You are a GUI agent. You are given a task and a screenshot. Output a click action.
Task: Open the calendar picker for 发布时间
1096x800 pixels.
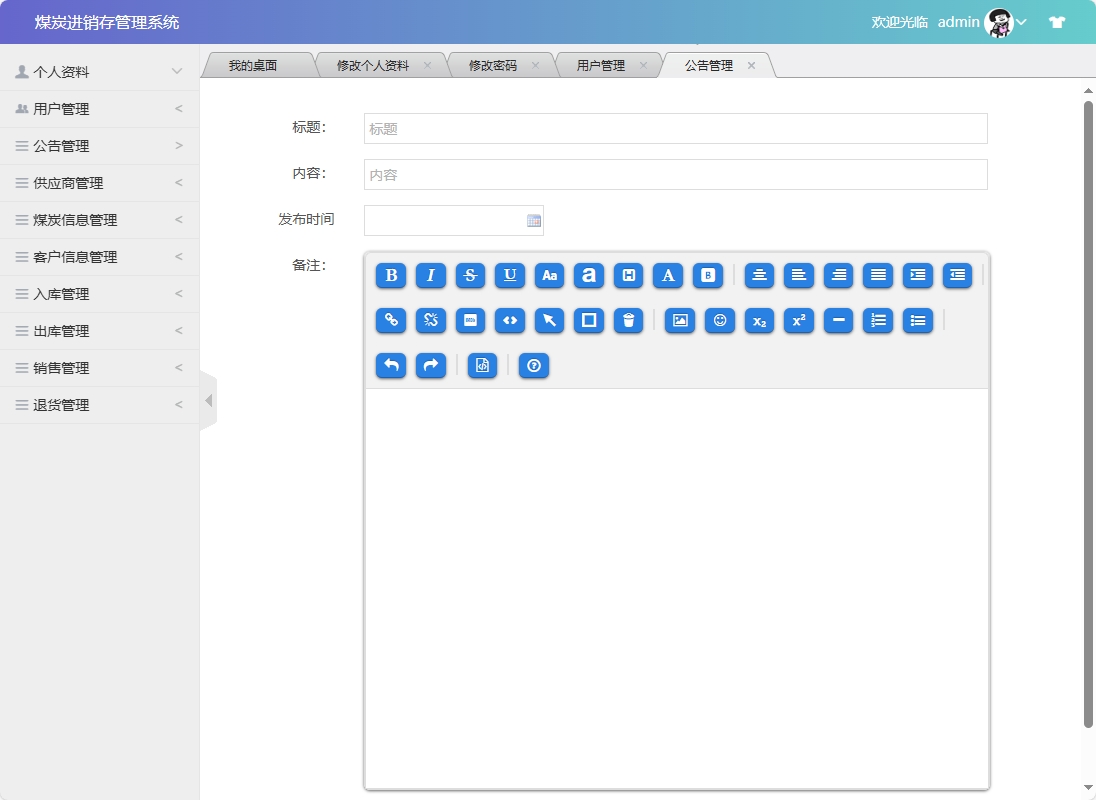533,220
